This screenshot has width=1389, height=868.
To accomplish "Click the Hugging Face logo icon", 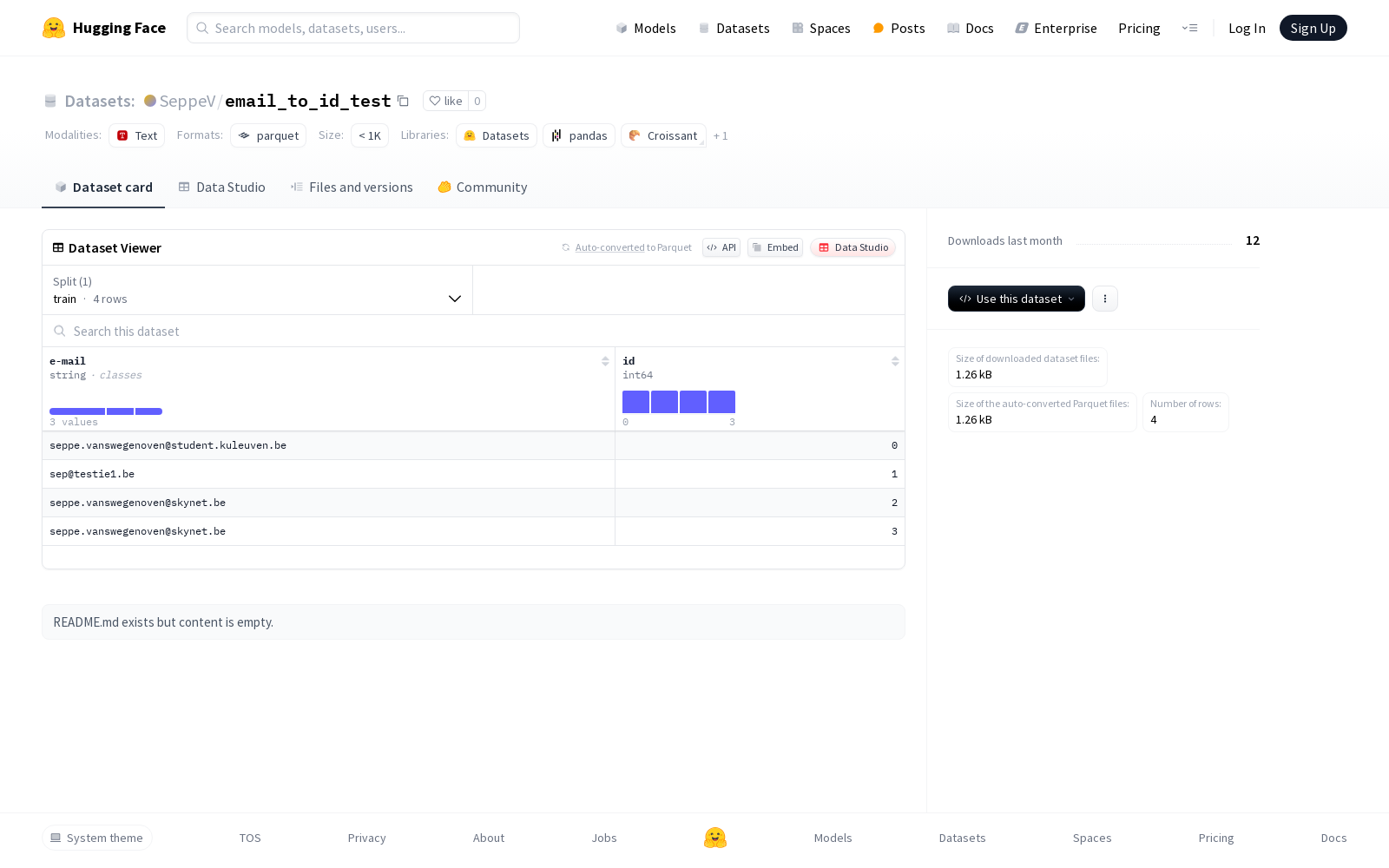I will pos(54,28).
